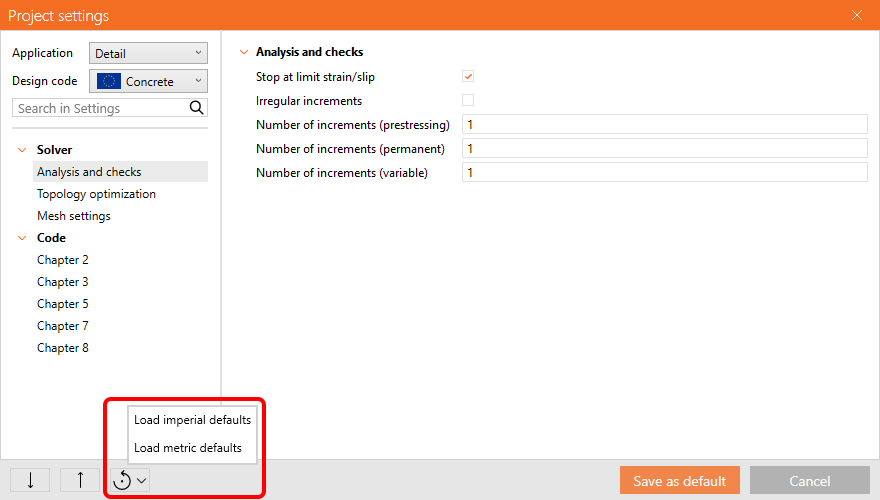Image resolution: width=880 pixels, height=500 pixels.
Task: Click the down arrow export icon
Action: (x=30, y=480)
